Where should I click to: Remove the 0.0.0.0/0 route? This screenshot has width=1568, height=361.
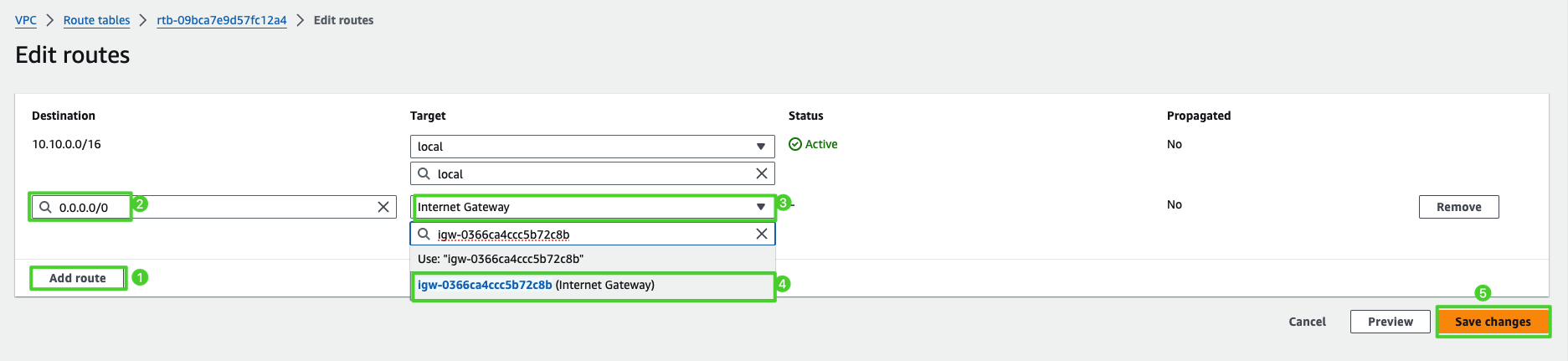(1458, 207)
